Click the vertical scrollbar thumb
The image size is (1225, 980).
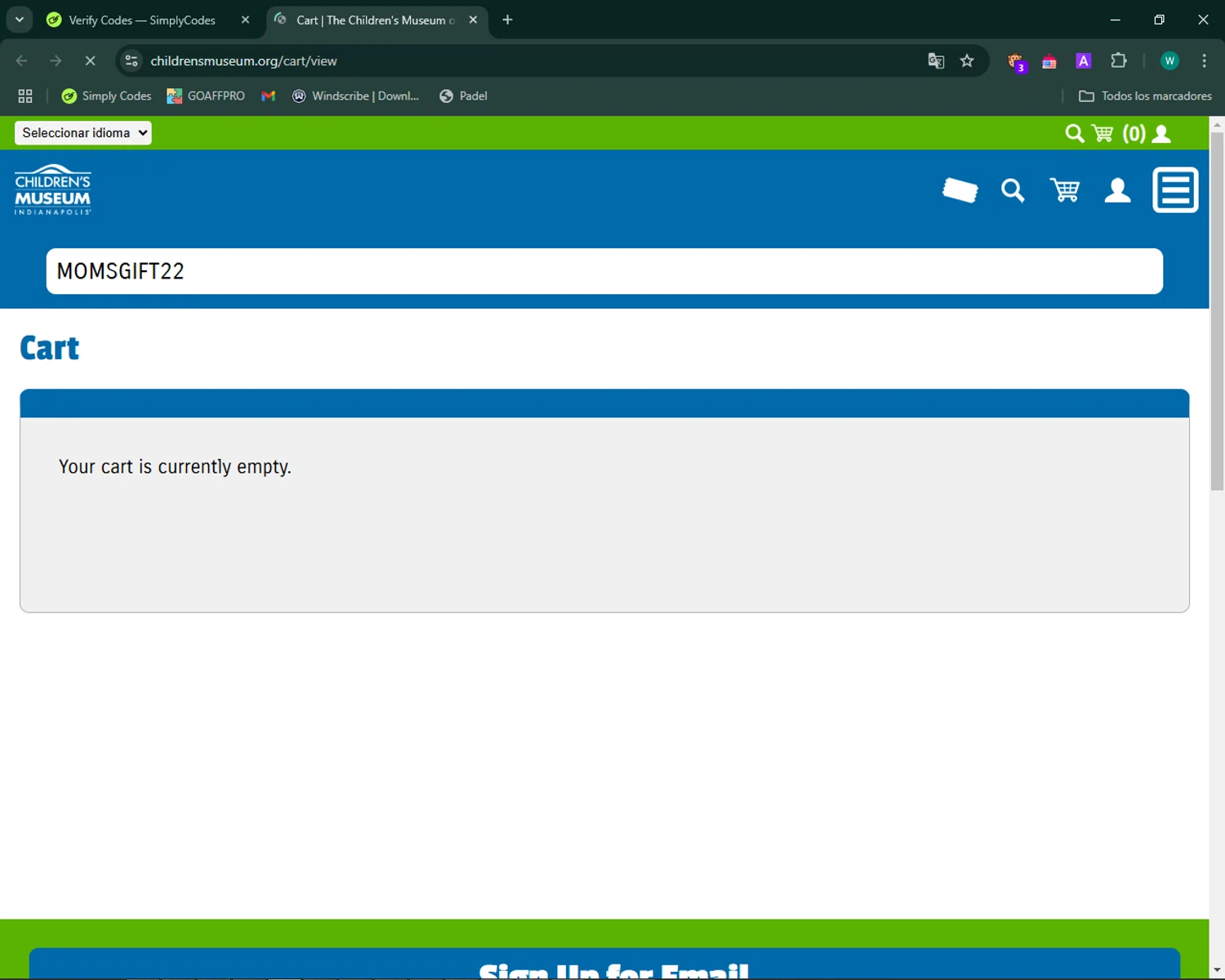[1217, 310]
